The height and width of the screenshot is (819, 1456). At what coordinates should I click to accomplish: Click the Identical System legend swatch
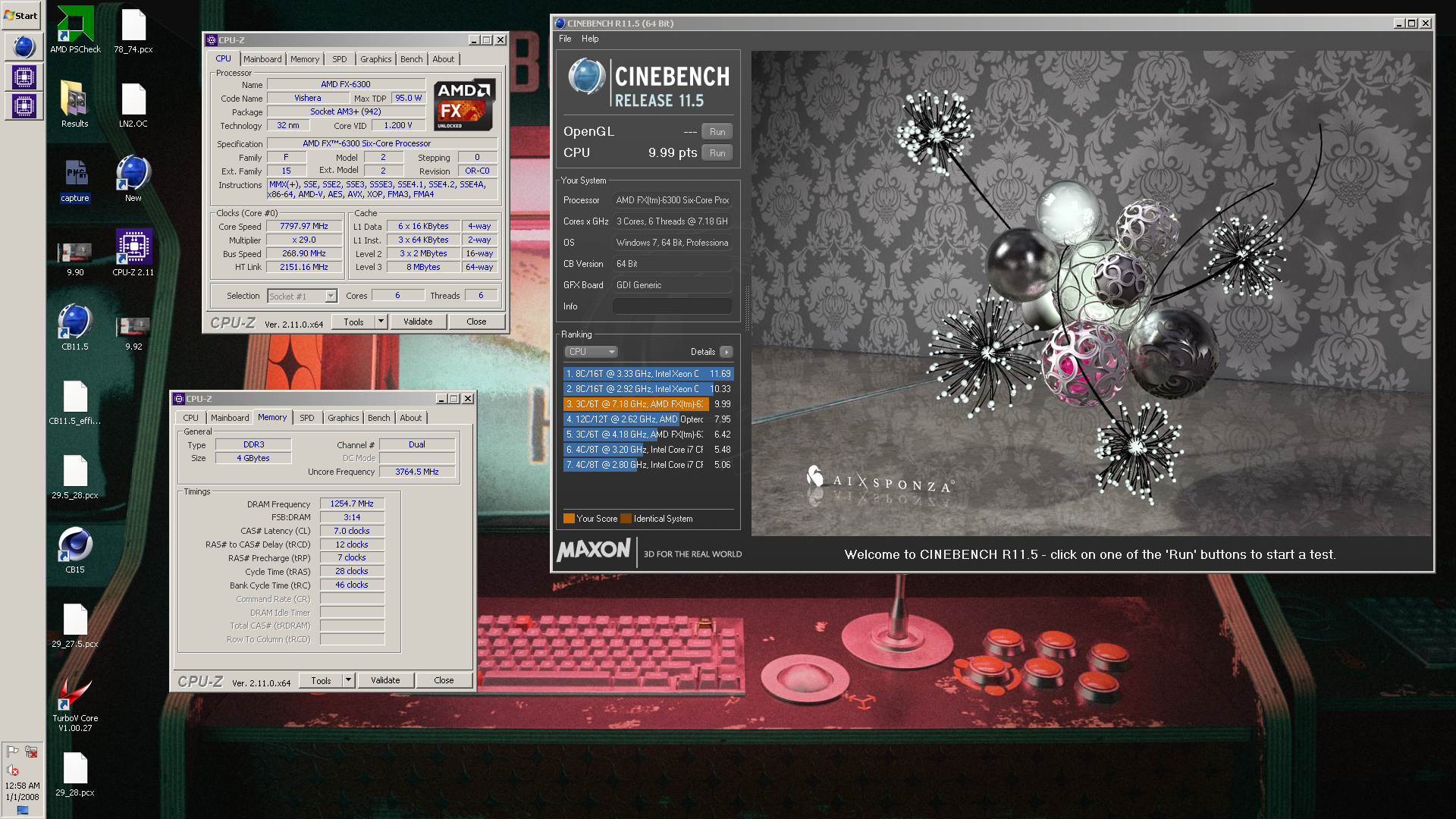click(x=626, y=519)
